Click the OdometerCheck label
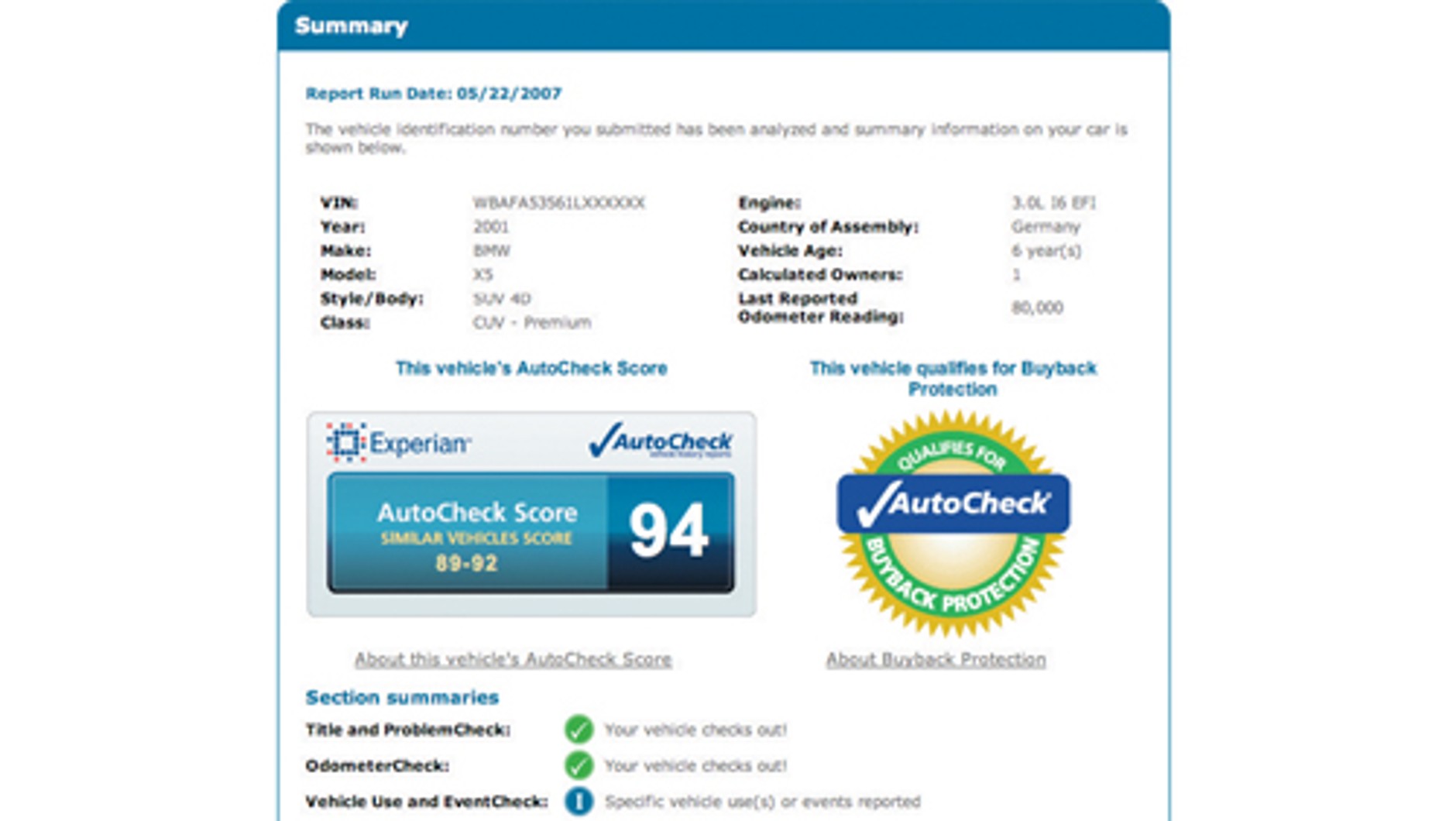 tap(377, 765)
